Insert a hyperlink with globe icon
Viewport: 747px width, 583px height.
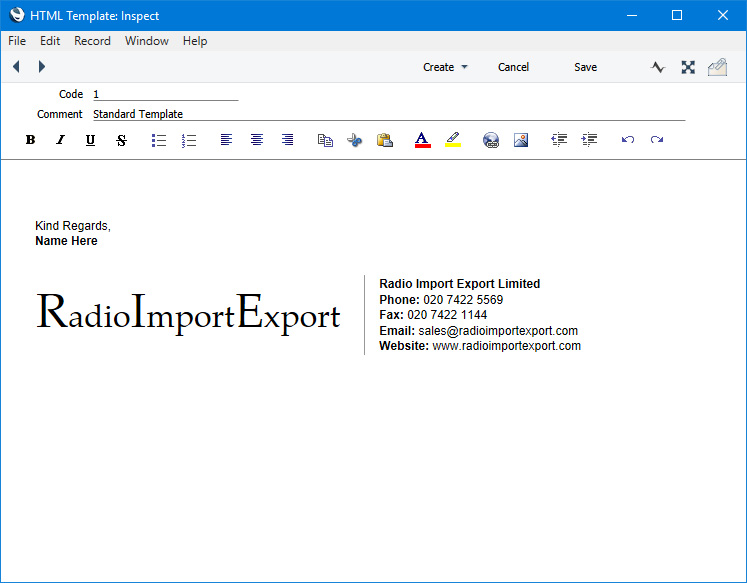click(x=491, y=140)
